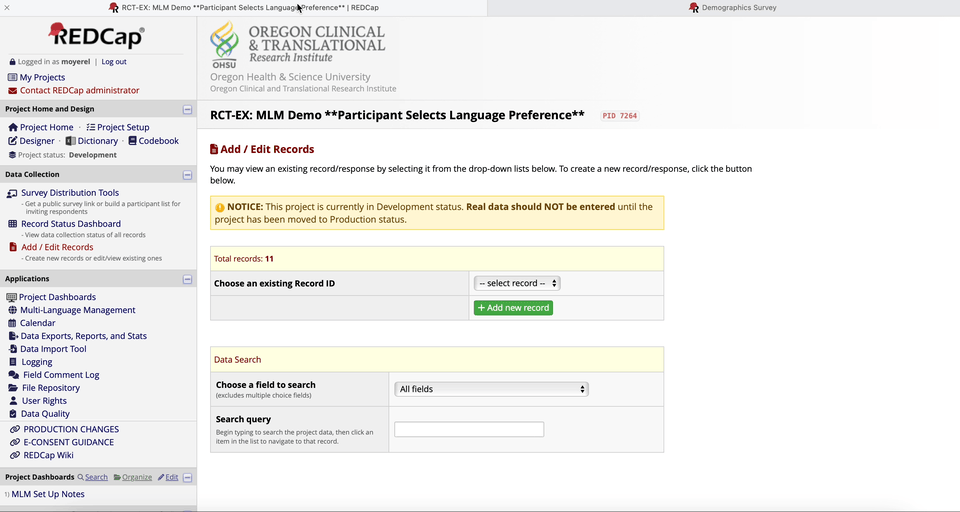The width and height of the screenshot is (960, 512).
Task: Open the My Projects link
Action: [x=42, y=77]
